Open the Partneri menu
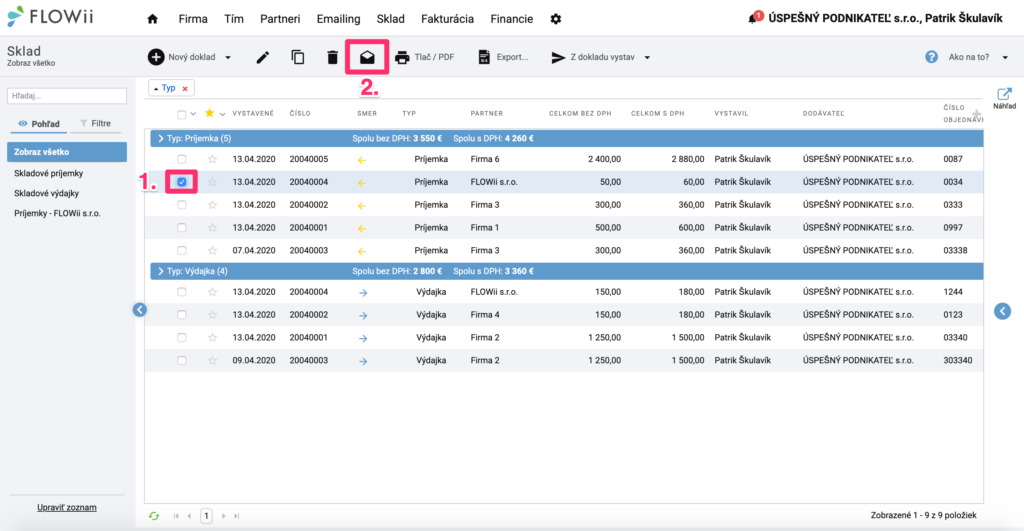Screen dimensions: 1024x531 pyautogui.click(x=280, y=19)
